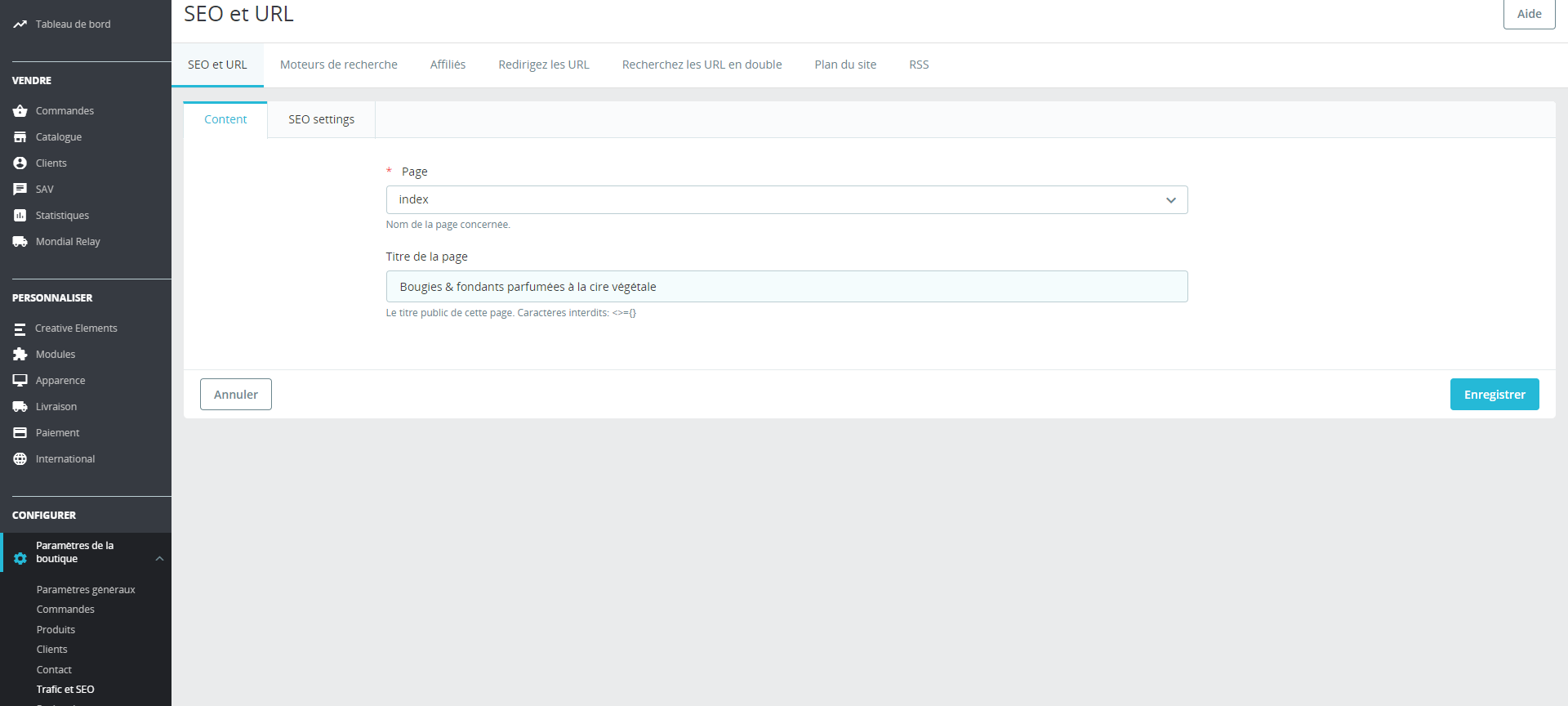Open the Moteurs de recherche tab
1568x706 pixels.
pos(339,65)
